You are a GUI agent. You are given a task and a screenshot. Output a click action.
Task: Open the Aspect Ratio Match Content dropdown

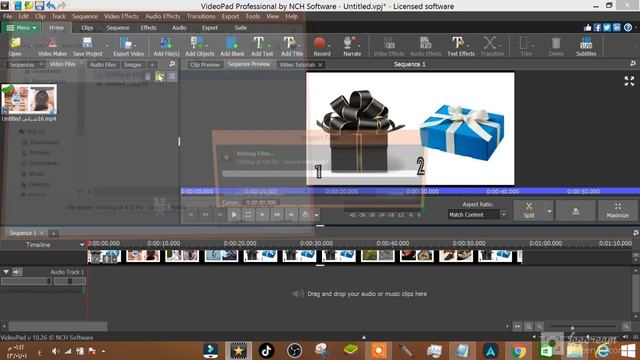pyautogui.click(x=477, y=215)
